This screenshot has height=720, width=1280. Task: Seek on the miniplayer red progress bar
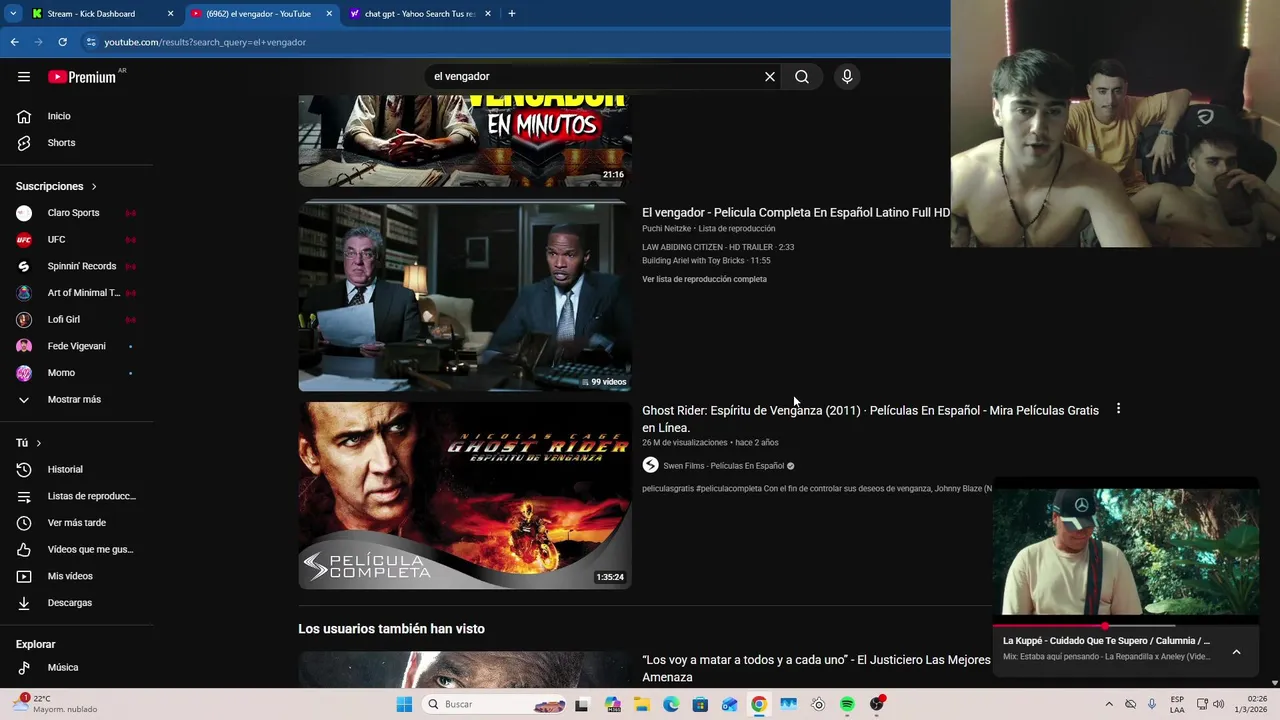tap(1126, 626)
